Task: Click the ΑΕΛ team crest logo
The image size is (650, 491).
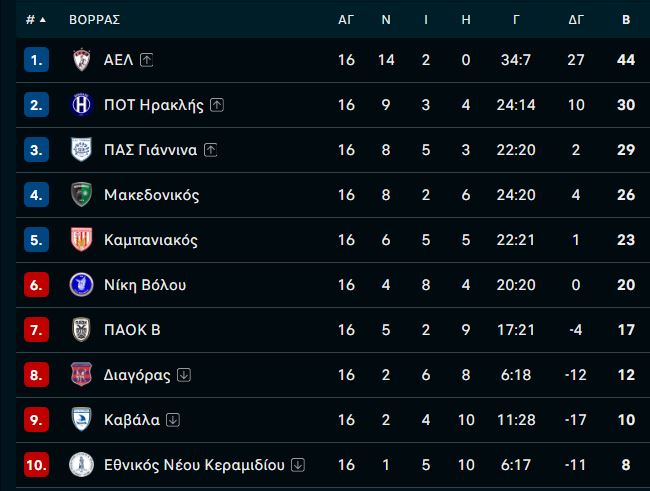Action: click(81, 60)
